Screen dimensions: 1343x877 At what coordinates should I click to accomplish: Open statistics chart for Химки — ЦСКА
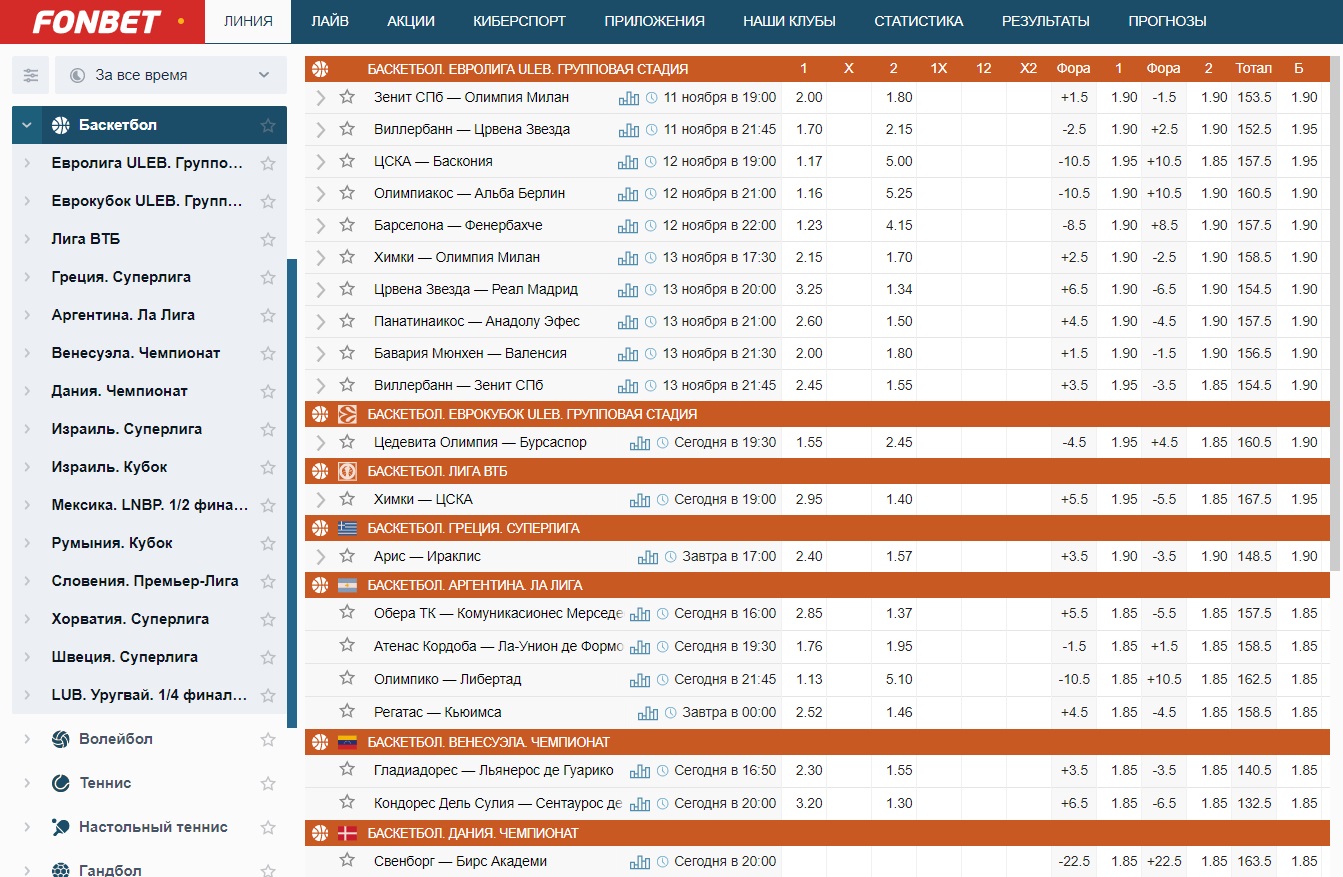click(x=640, y=499)
